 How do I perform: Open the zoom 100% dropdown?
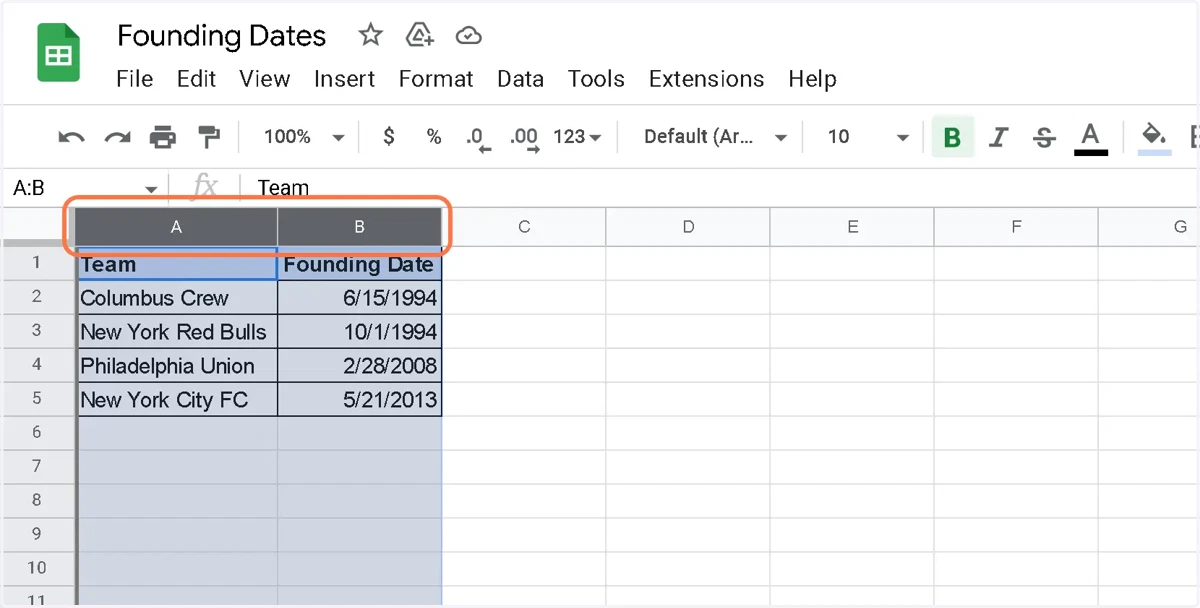click(x=303, y=137)
